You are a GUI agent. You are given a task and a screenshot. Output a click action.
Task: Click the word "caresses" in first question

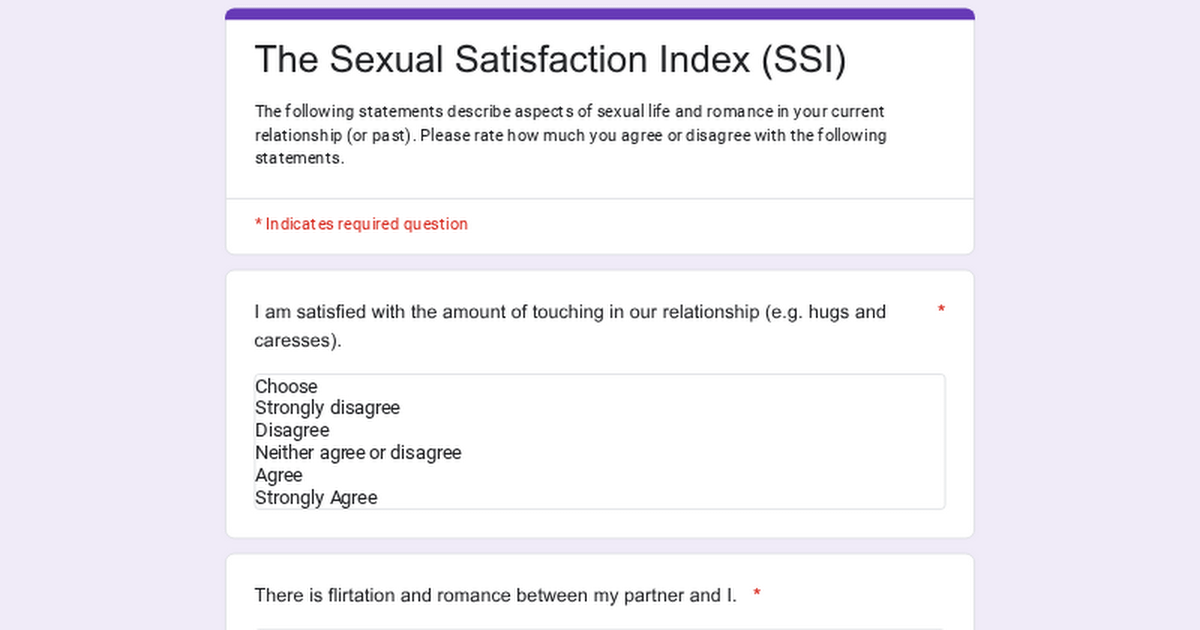(295, 340)
